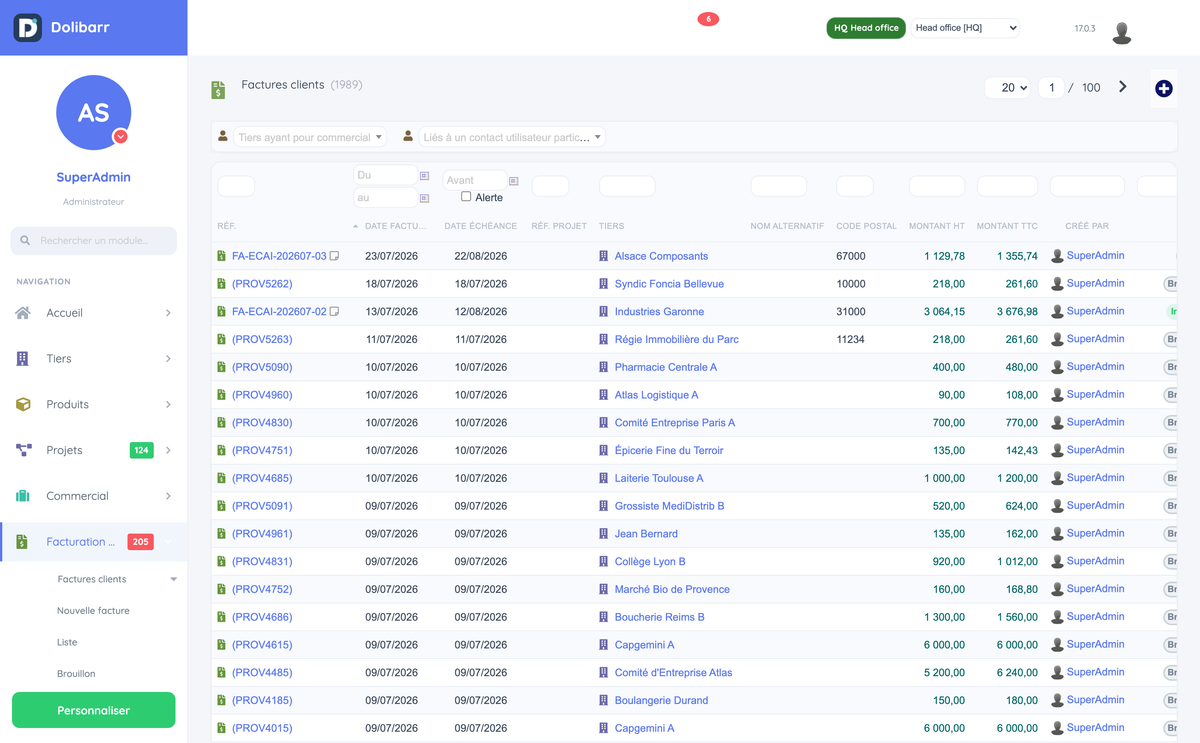Click company icon beside Alsace Composants
This screenshot has height=743, width=1200.
(604, 256)
